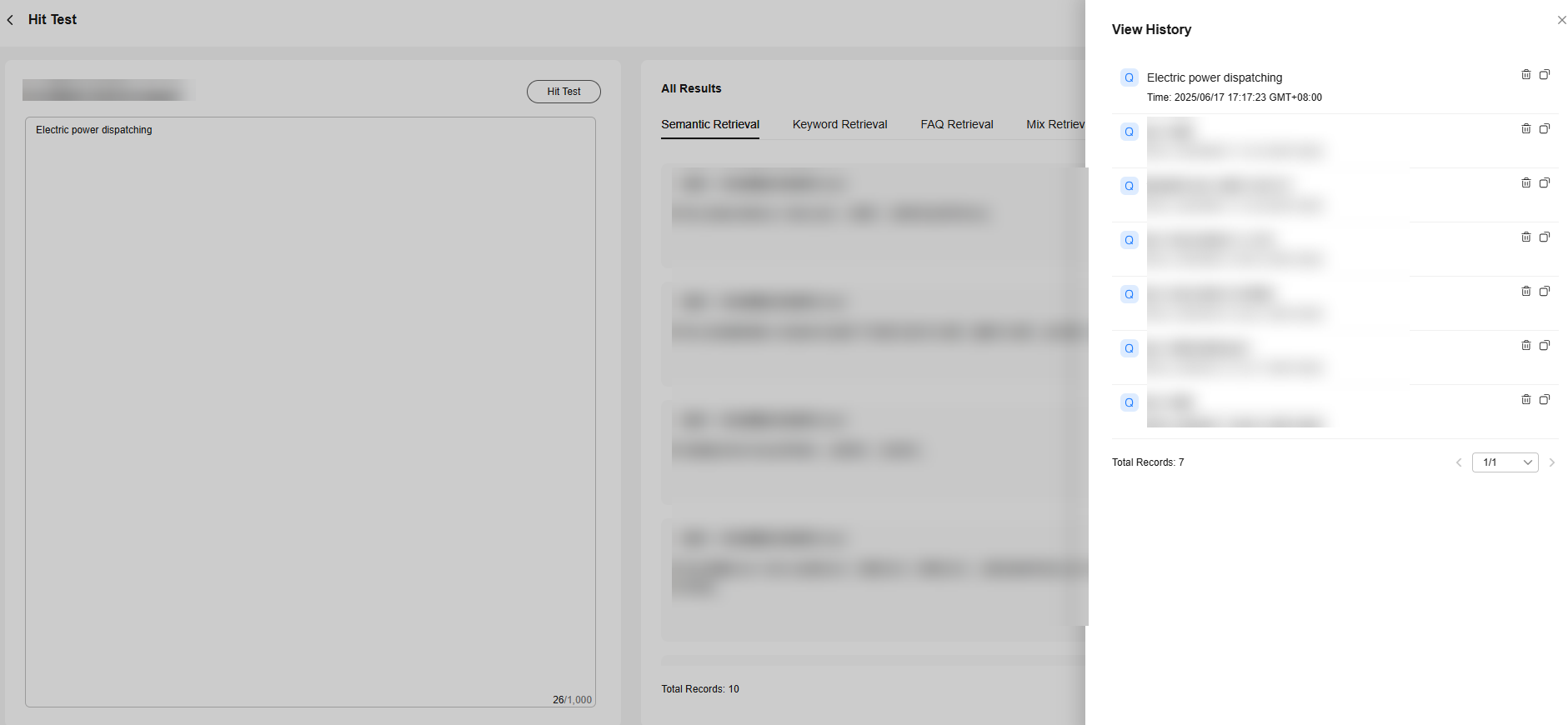Copy the third history record

click(x=1544, y=182)
